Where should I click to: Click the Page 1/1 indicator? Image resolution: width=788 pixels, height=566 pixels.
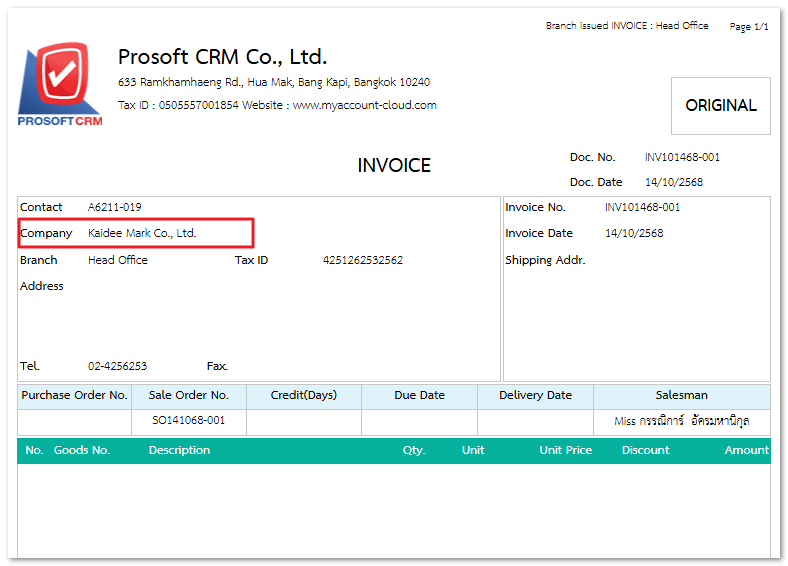(x=749, y=27)
